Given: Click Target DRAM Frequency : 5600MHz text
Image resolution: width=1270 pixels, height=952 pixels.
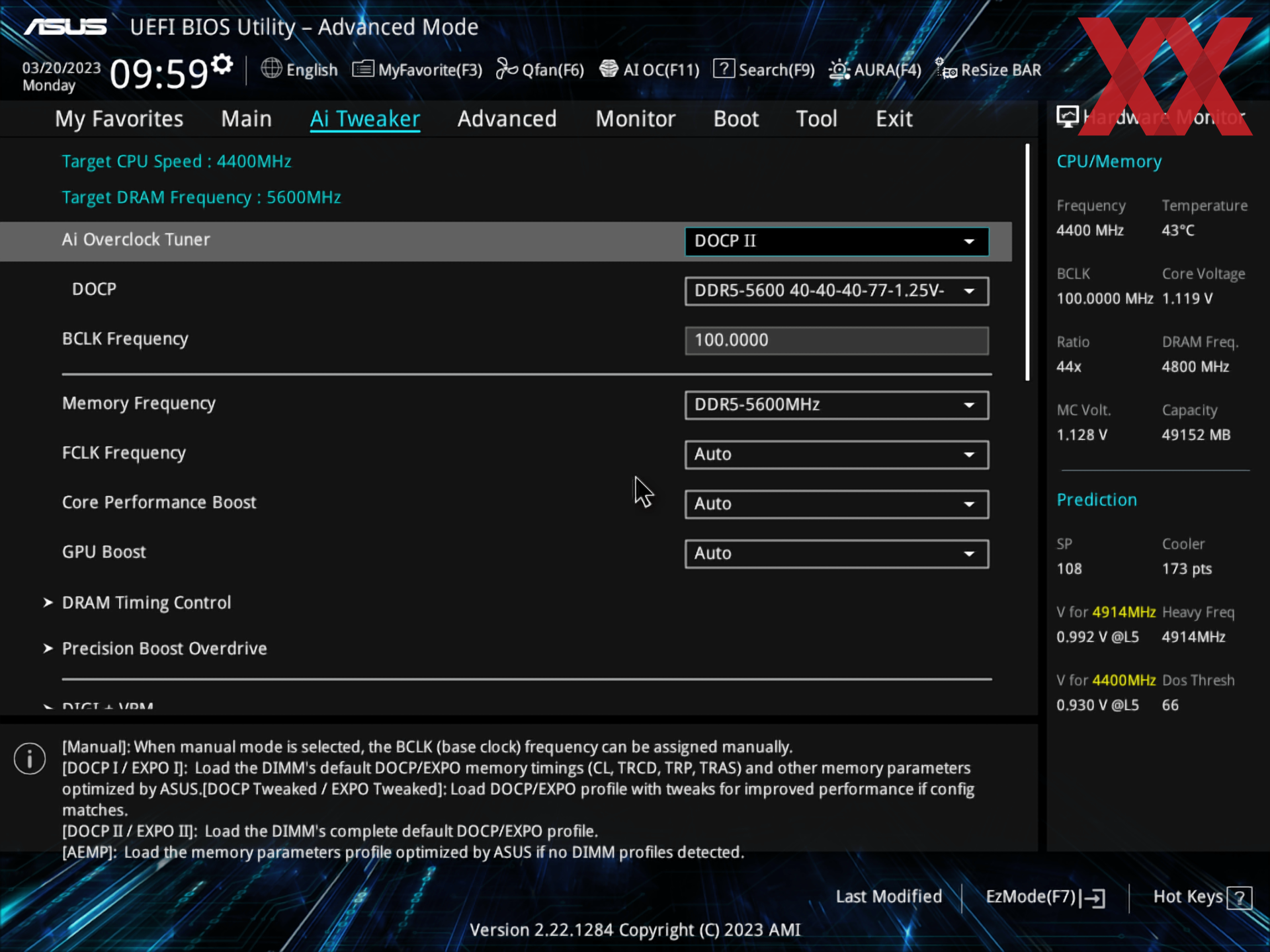Looking at the screenshot, I should [x=201, y=197].
